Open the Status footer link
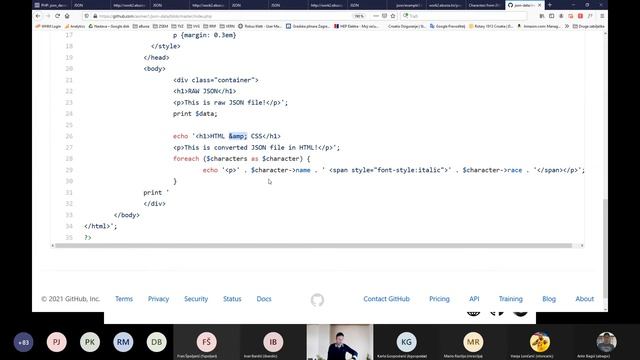The width and height of the screenshot is (640, 360). pos(232,299)
